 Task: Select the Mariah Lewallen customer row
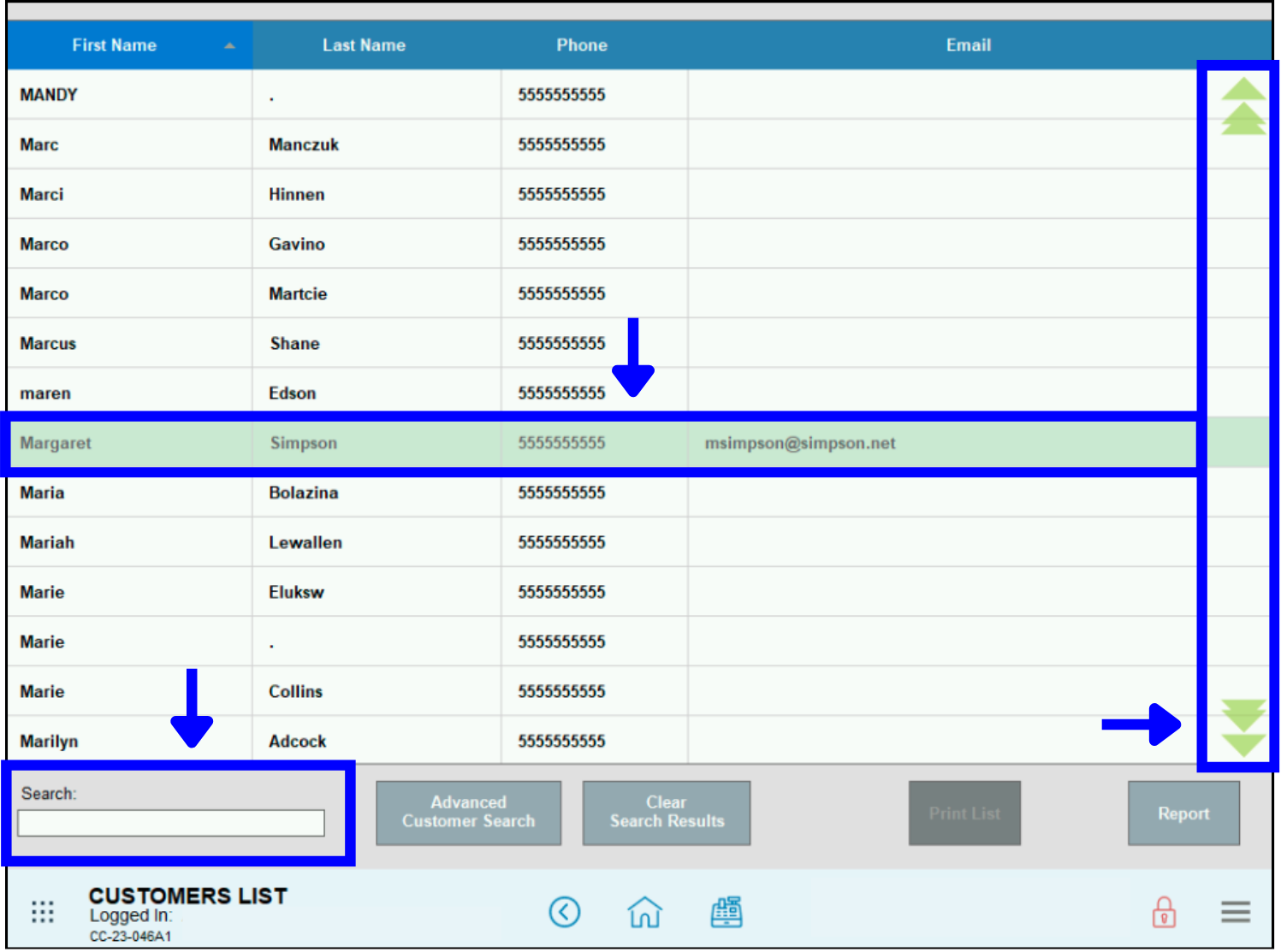(x=513, y=542)
